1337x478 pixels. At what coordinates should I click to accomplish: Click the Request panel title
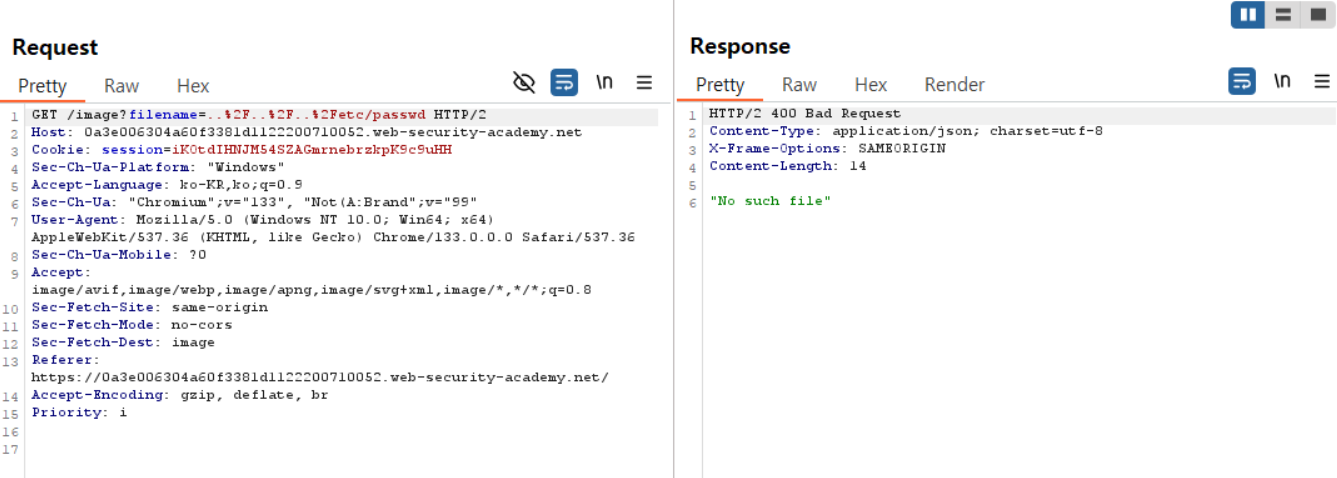(55, 47)
